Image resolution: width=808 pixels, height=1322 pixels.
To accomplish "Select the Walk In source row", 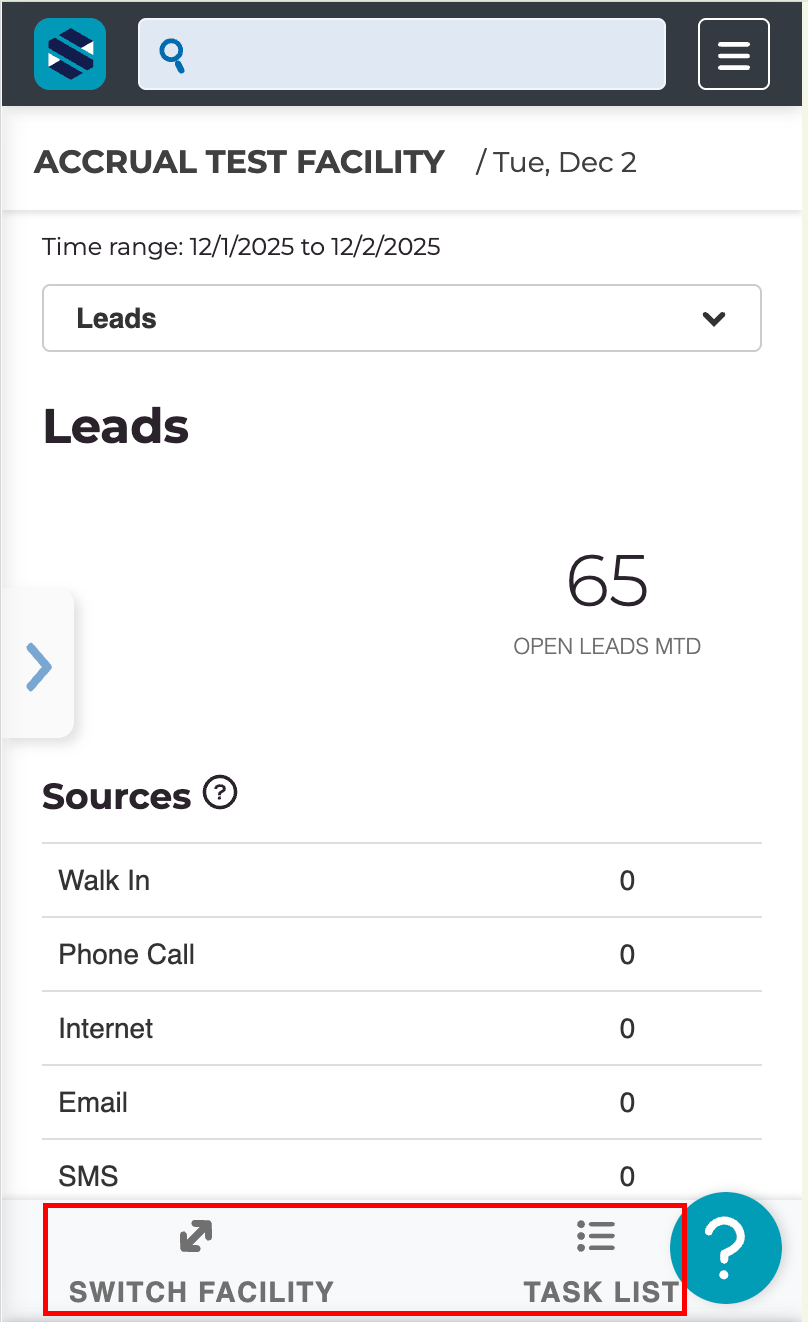I will [x=401, y=880].
